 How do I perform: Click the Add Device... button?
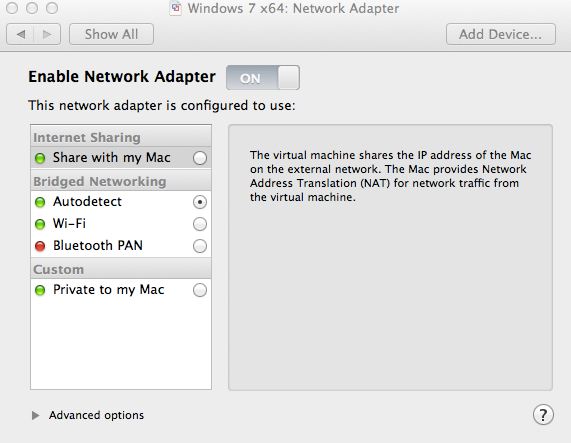click(501, 34)
